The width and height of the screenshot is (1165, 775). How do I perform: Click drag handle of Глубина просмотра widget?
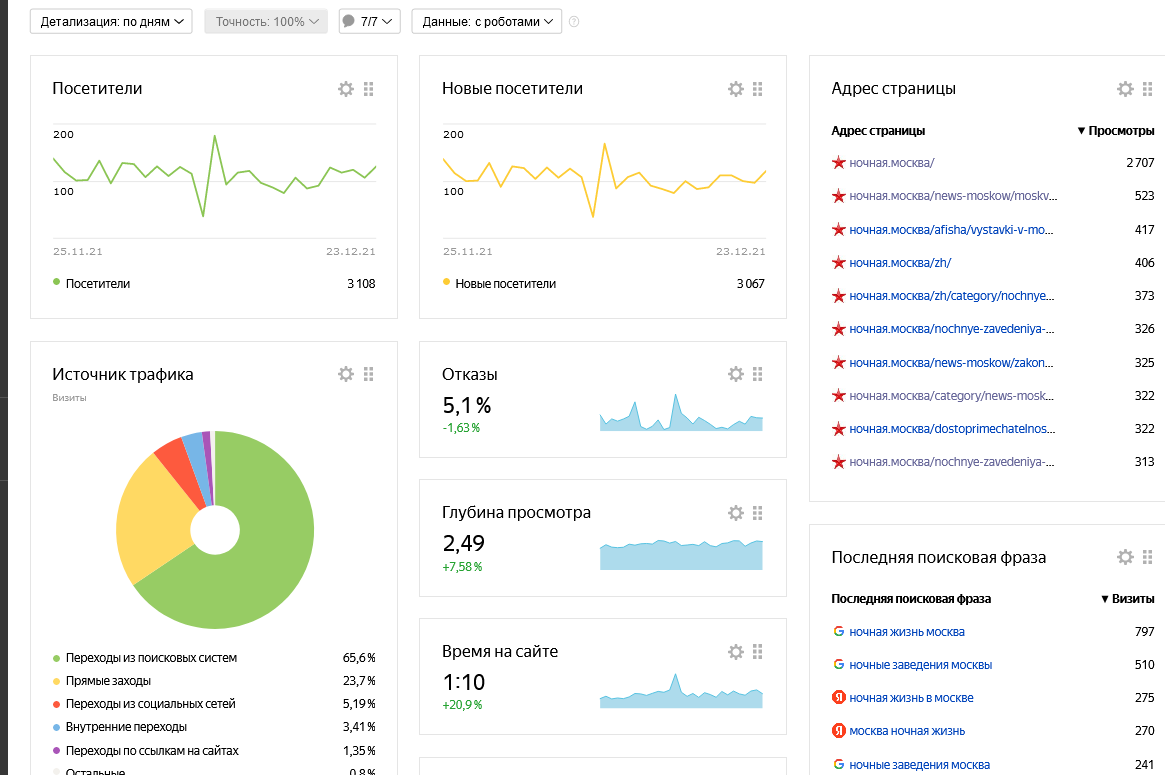point(758,513)
